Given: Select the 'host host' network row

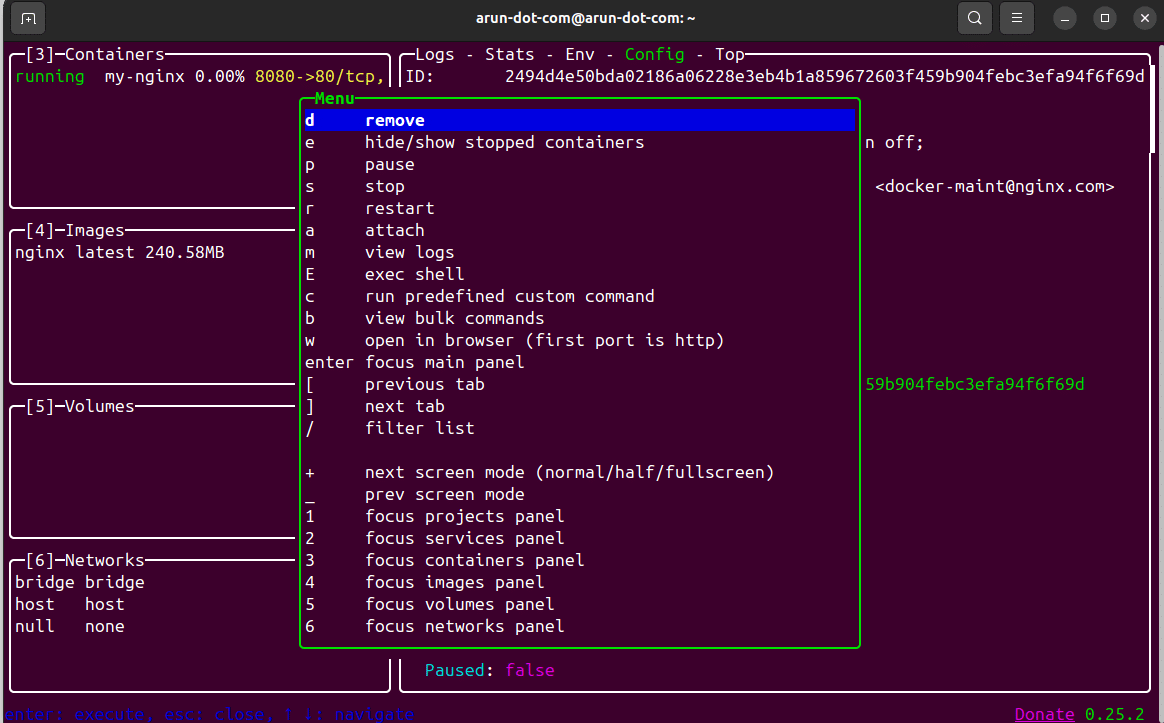Looking at the screenshot, I should click(x=70, y=604).
